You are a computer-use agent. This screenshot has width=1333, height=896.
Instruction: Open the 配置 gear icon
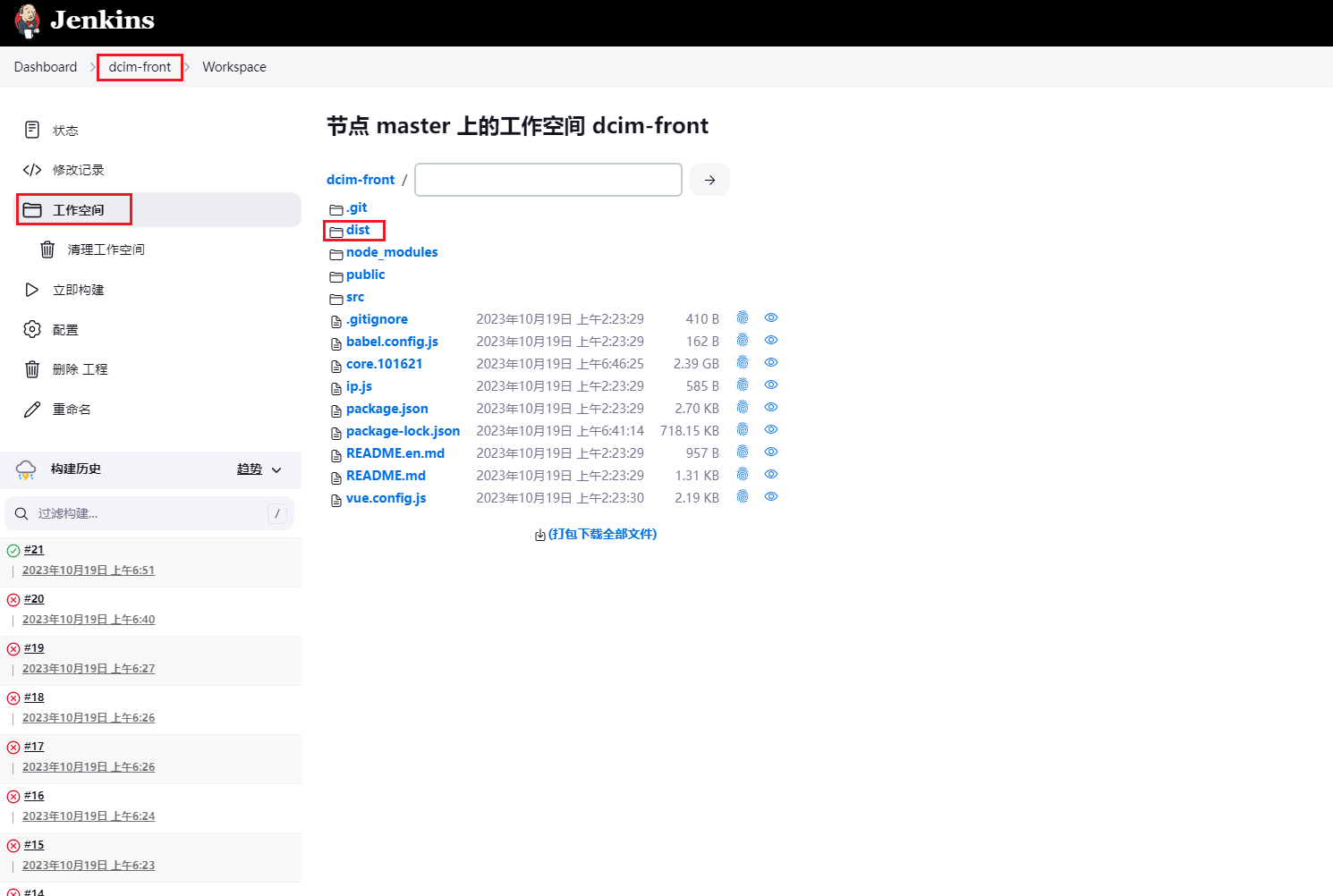coord(32,329)
